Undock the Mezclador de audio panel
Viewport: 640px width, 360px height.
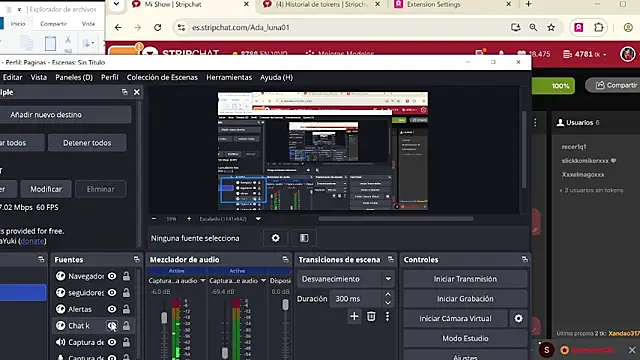[x=285, y=260]
